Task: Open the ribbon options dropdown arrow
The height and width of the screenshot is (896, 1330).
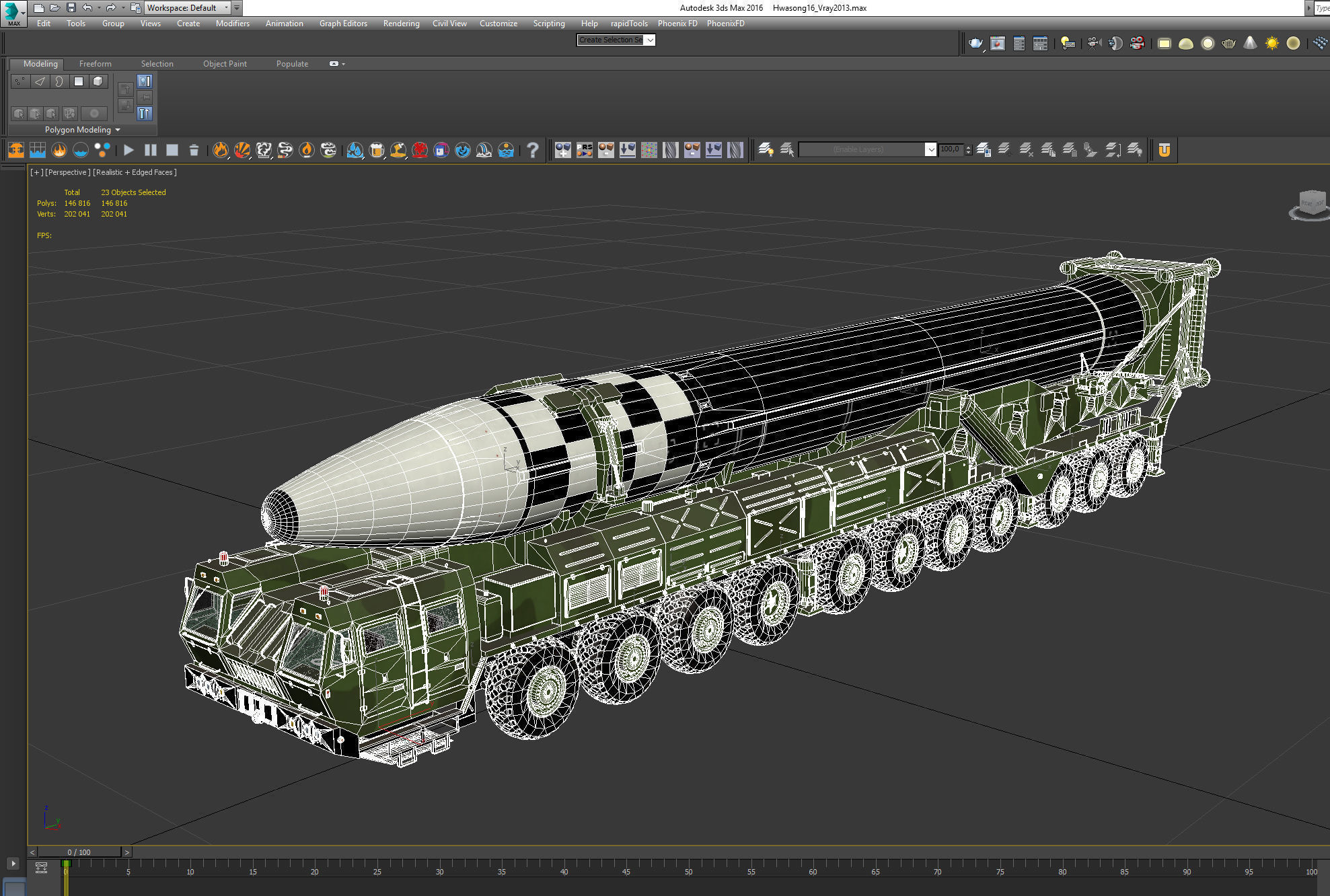Action: 343,64
